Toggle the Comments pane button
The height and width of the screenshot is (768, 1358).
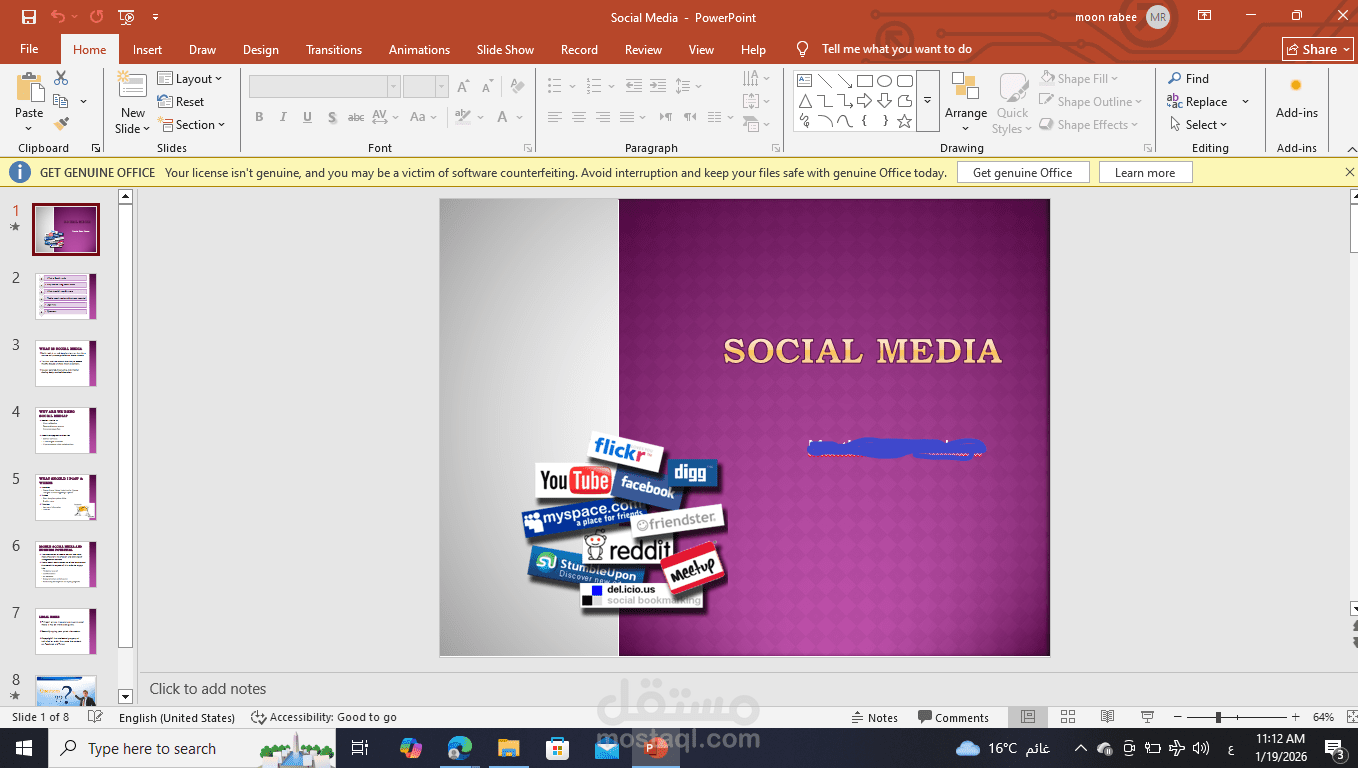click(953, 717)
